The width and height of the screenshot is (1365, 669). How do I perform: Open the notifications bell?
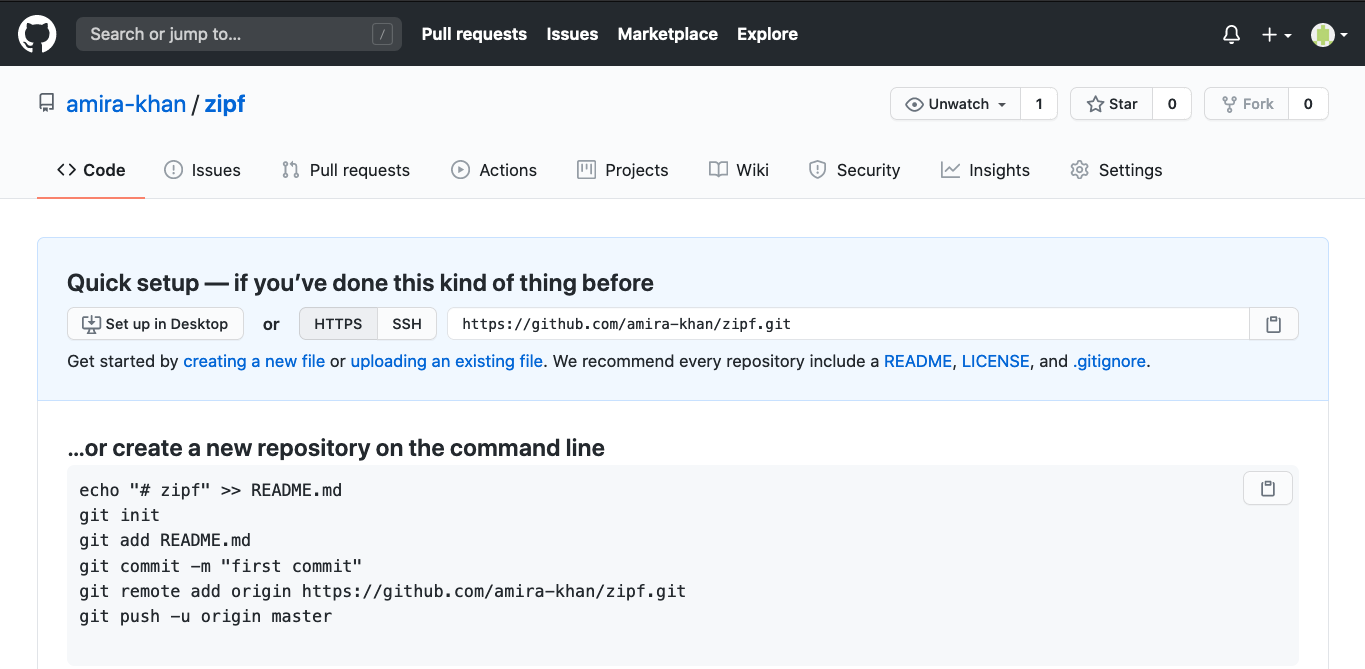pos(1232,34)
